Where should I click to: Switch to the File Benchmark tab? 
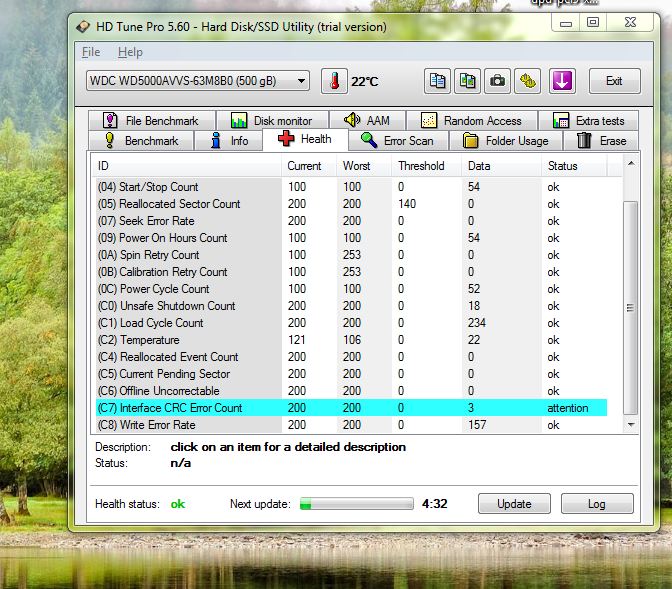tap(152, 120)
